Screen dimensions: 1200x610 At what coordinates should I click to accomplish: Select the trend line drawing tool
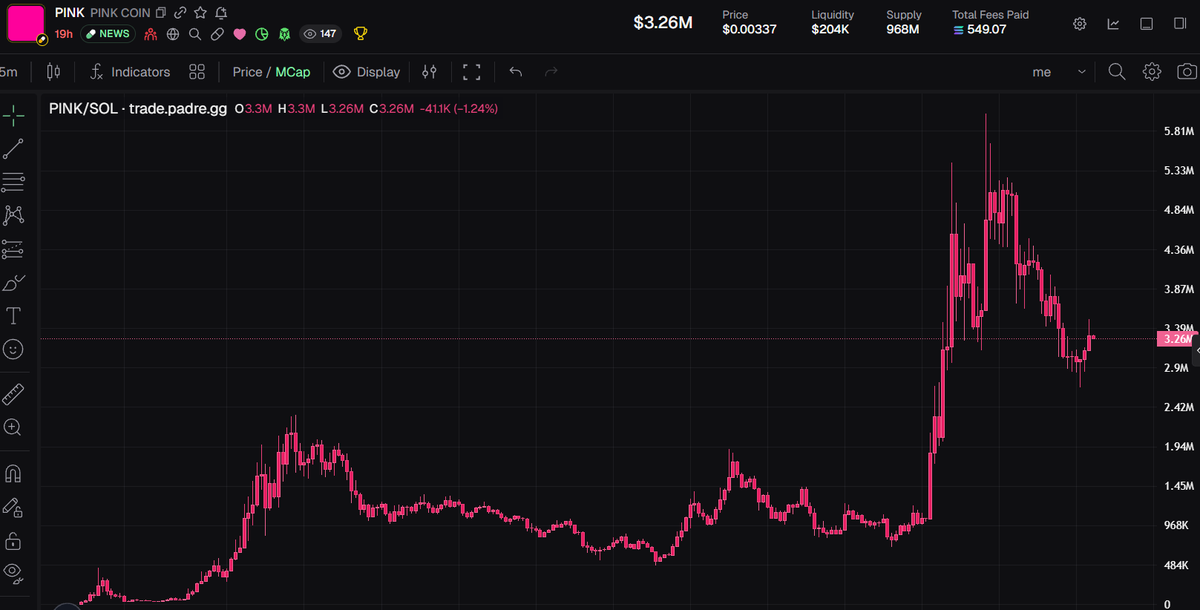click(x=14, y=149)
